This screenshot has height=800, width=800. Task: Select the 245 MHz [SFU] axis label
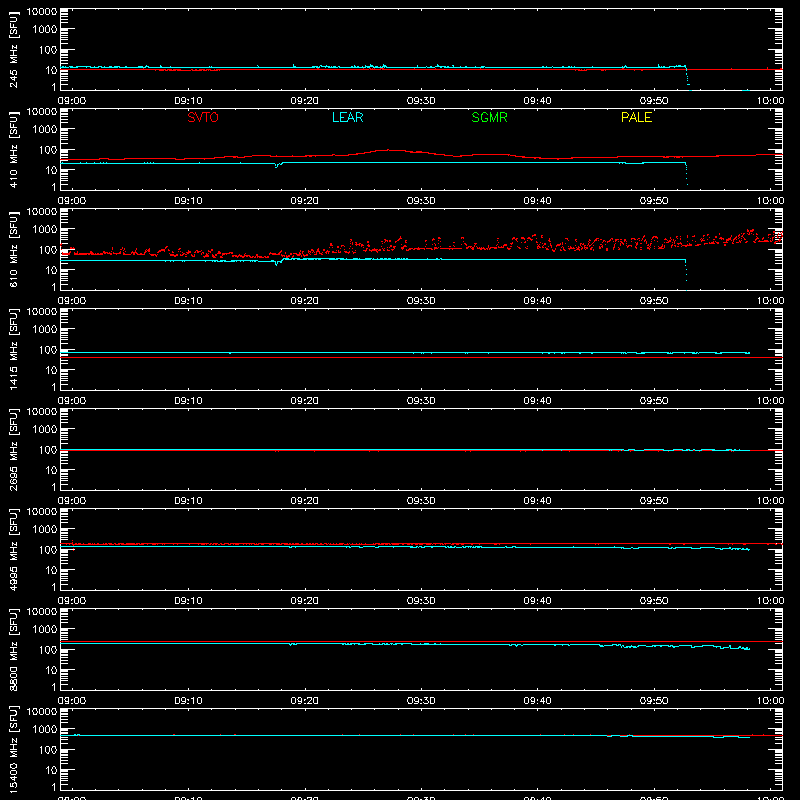point(13,49)
